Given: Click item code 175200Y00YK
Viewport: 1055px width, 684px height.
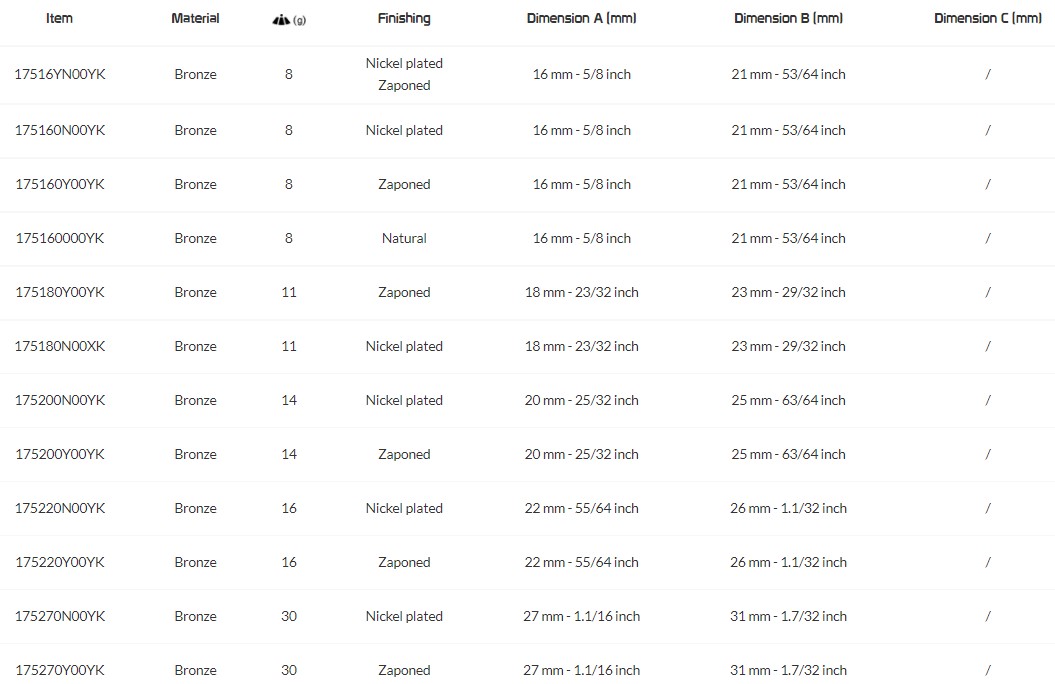Looking at the screenshot, I should click(60, 454).
